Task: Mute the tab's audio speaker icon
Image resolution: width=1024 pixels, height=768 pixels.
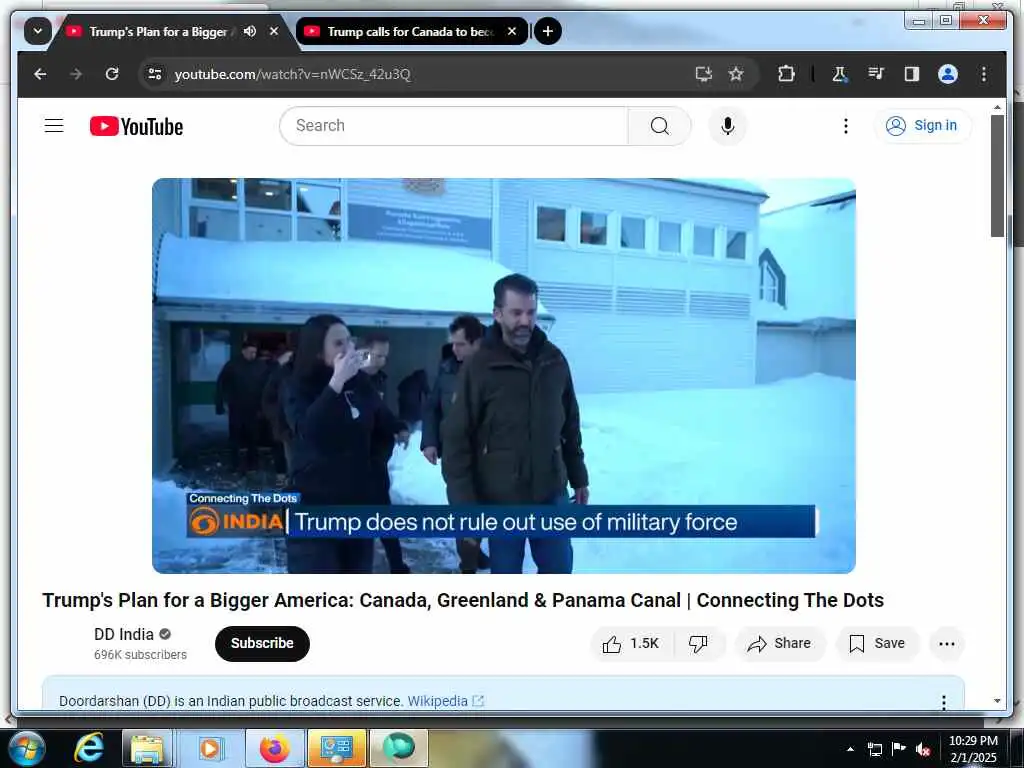Action: tap(249, 31)
